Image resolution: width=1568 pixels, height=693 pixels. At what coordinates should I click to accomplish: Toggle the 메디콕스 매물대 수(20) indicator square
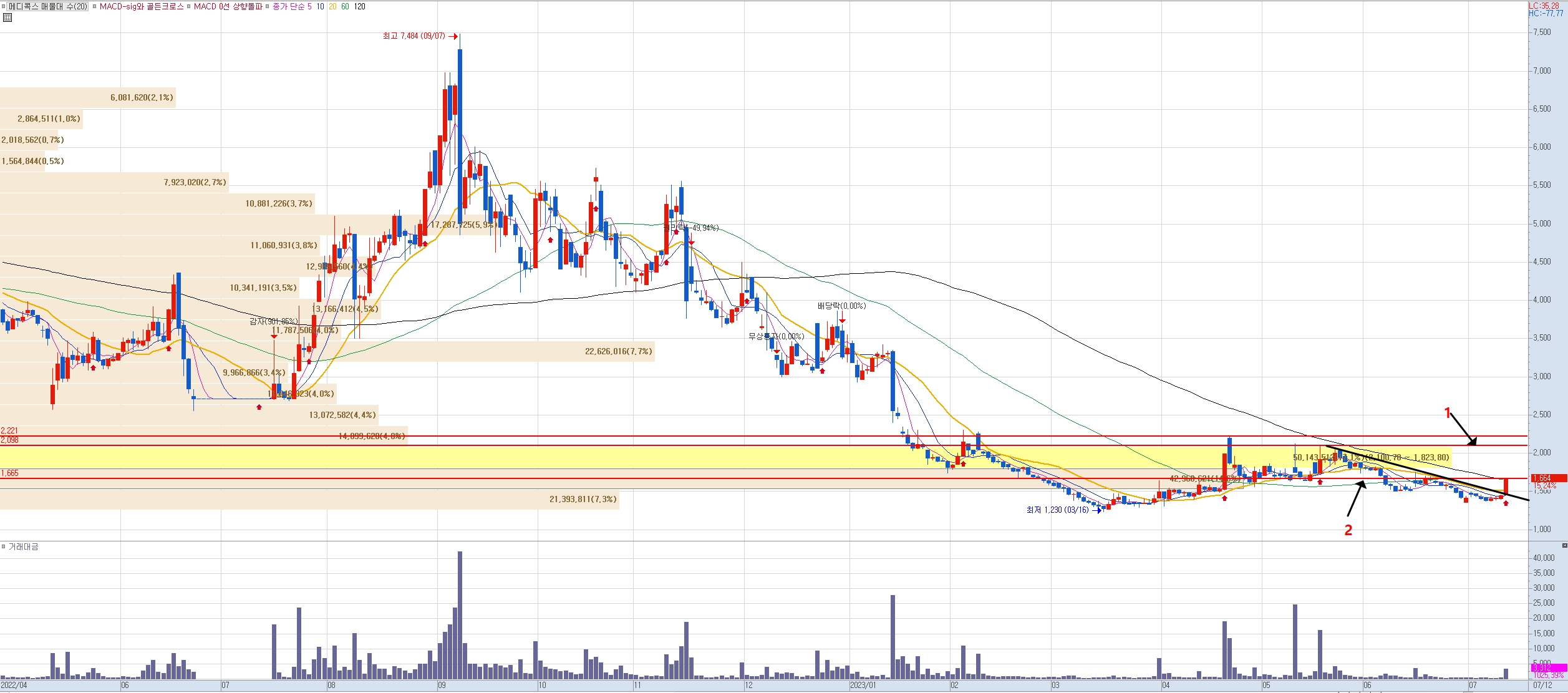4,7
